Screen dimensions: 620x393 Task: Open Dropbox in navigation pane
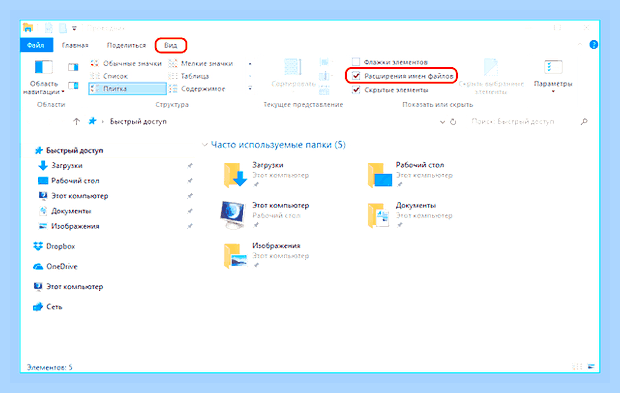[x=54, y=246]
